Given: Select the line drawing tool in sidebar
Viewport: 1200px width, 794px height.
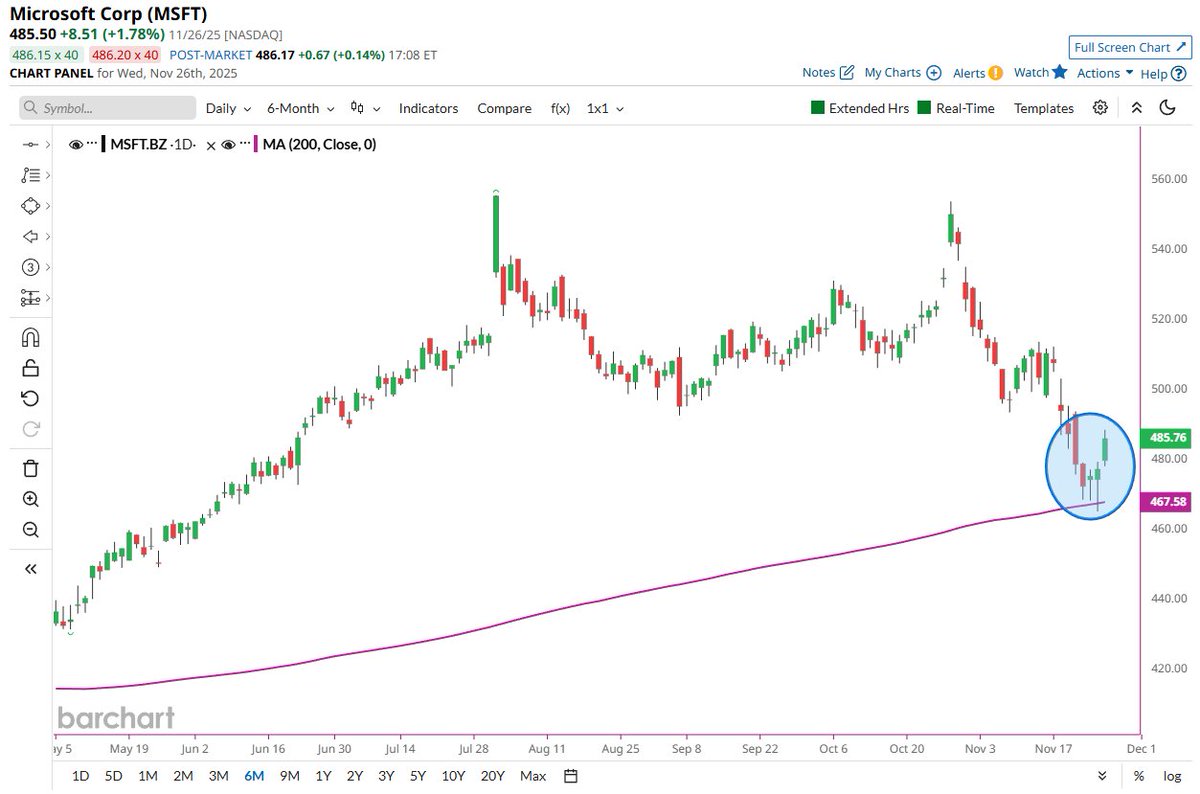Looking at the screenshot, I should pyautogui.click(x=30, y=145).
